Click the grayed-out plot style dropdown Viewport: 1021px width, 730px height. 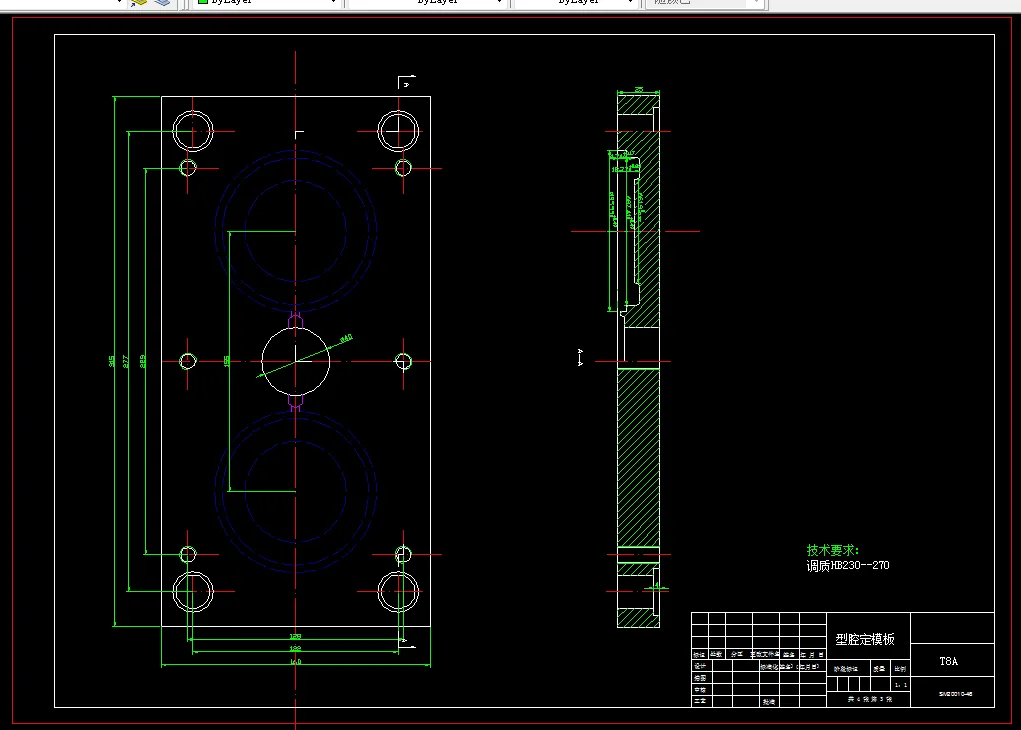coord(704,3)
